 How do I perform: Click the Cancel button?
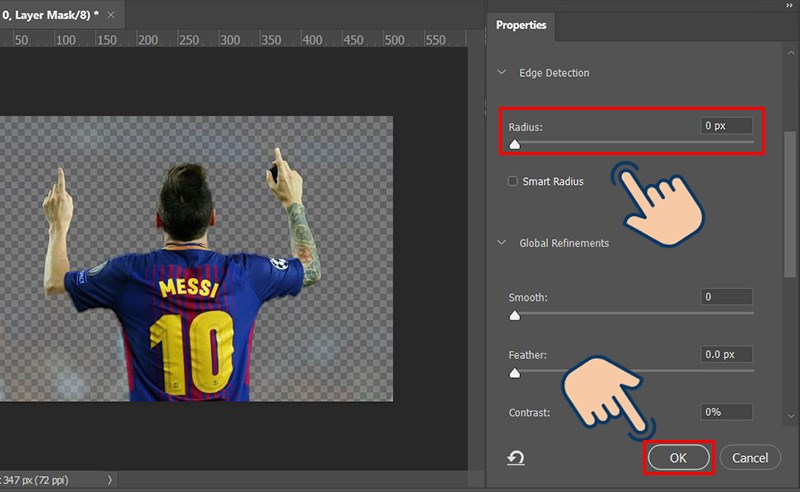(x=750, y=457)
